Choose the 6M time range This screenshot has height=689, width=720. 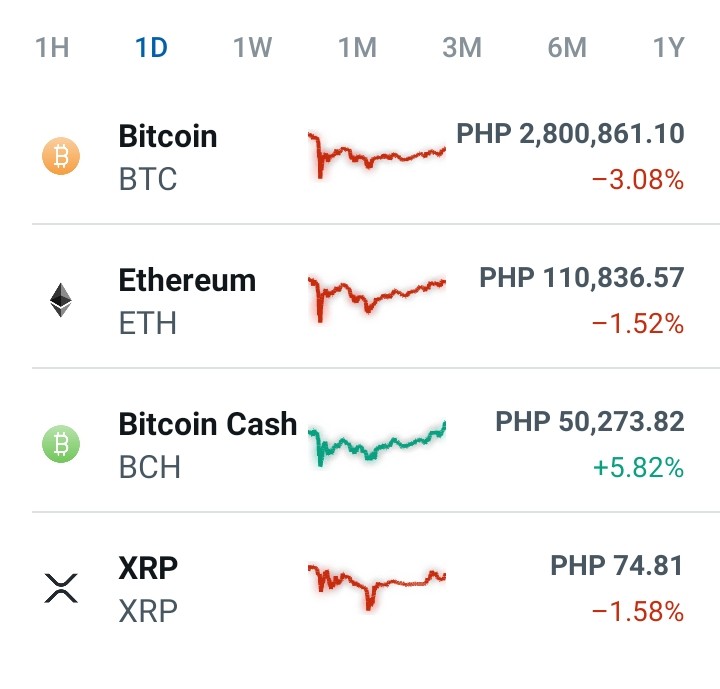click(x=567, y=47)
